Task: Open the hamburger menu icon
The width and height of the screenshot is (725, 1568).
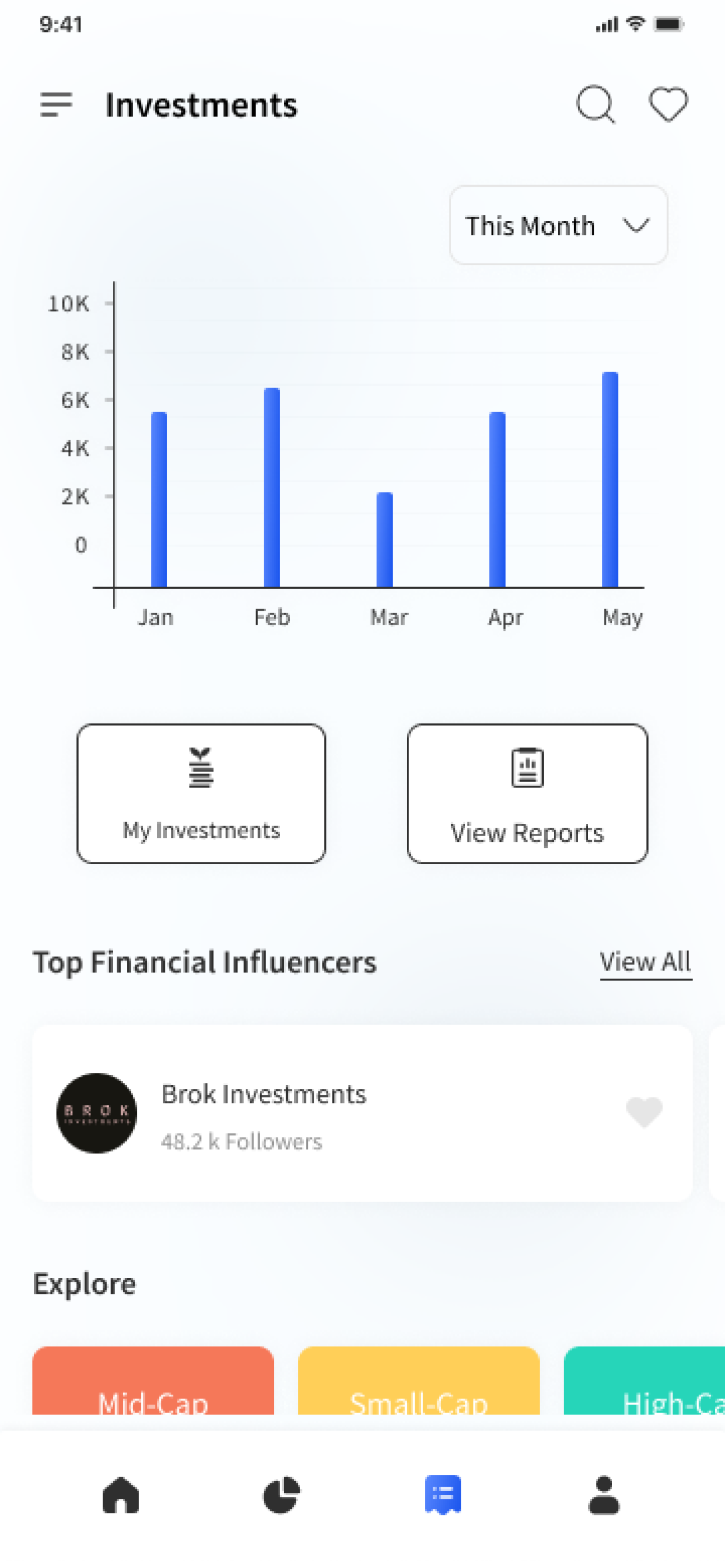Action: [x=56, y=105]
